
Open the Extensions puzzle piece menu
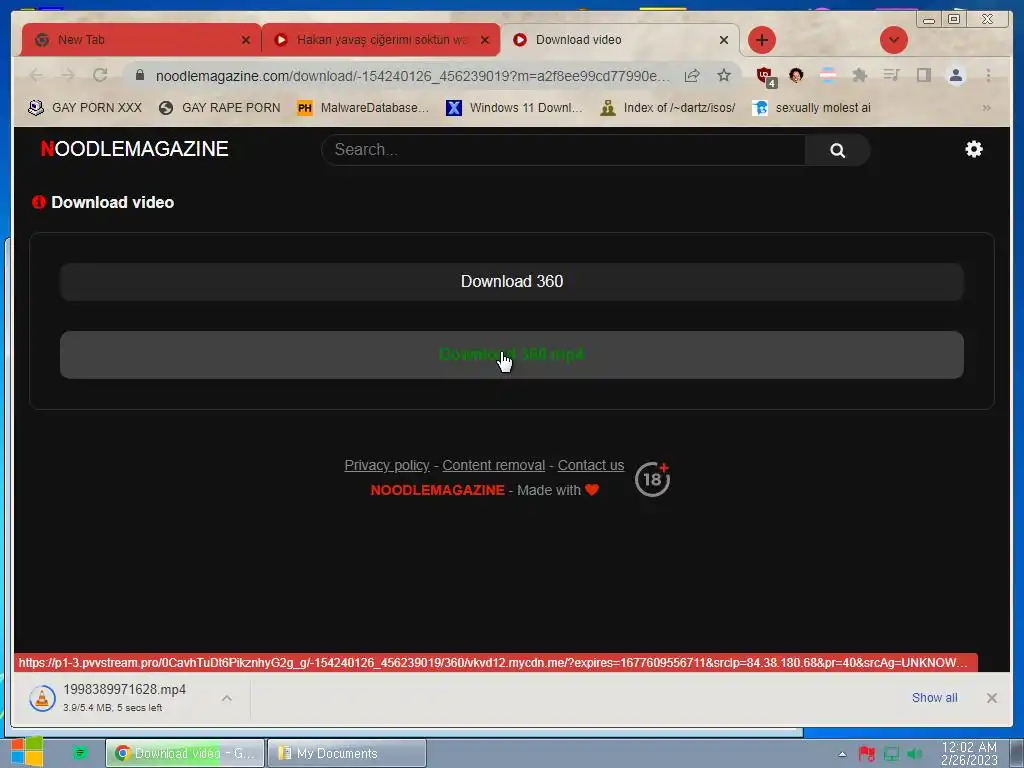pyautogui.click(x=859, y=76)
